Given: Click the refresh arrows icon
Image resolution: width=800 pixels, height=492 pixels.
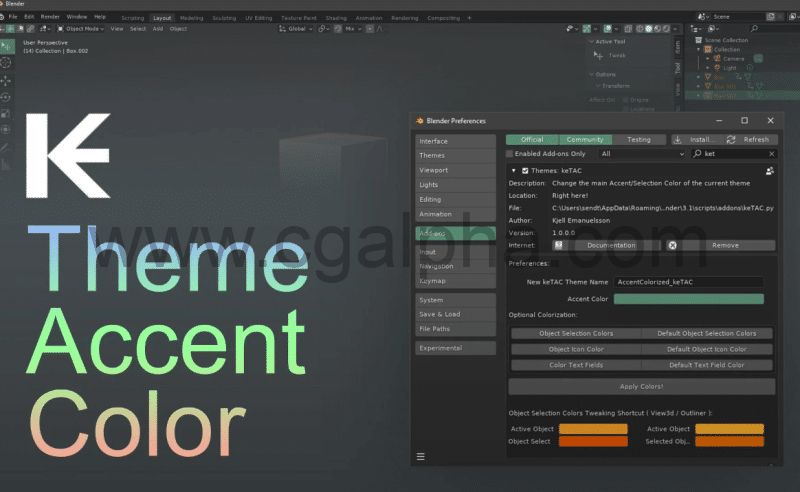Looking at the screenshot, I should tap(731, 139).
